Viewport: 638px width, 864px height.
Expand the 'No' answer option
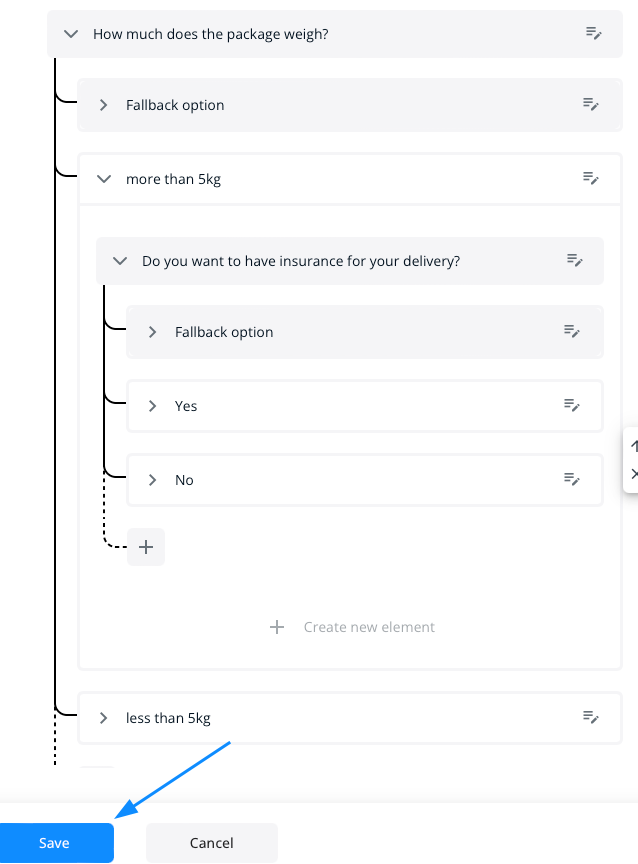coord(152,480)
